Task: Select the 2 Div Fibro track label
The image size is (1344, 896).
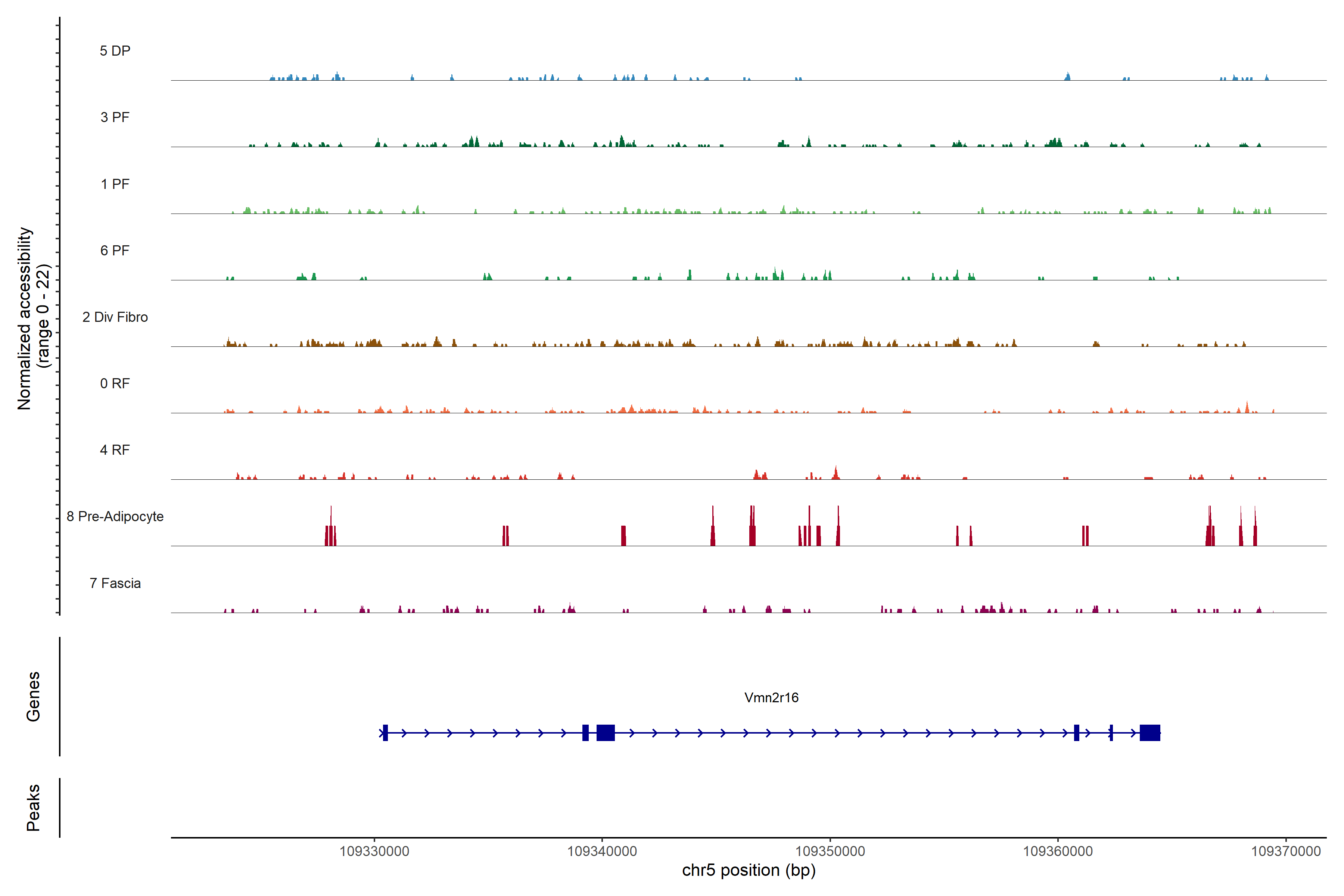Action: click(115, 317)
